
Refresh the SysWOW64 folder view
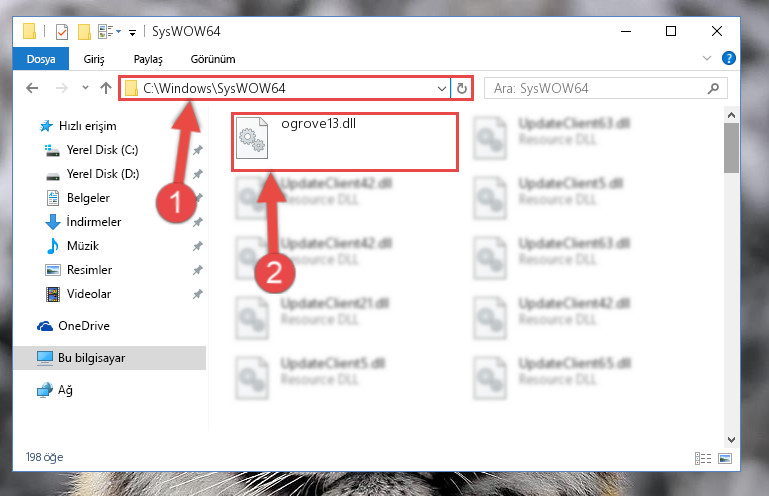[x=461, y=88]
